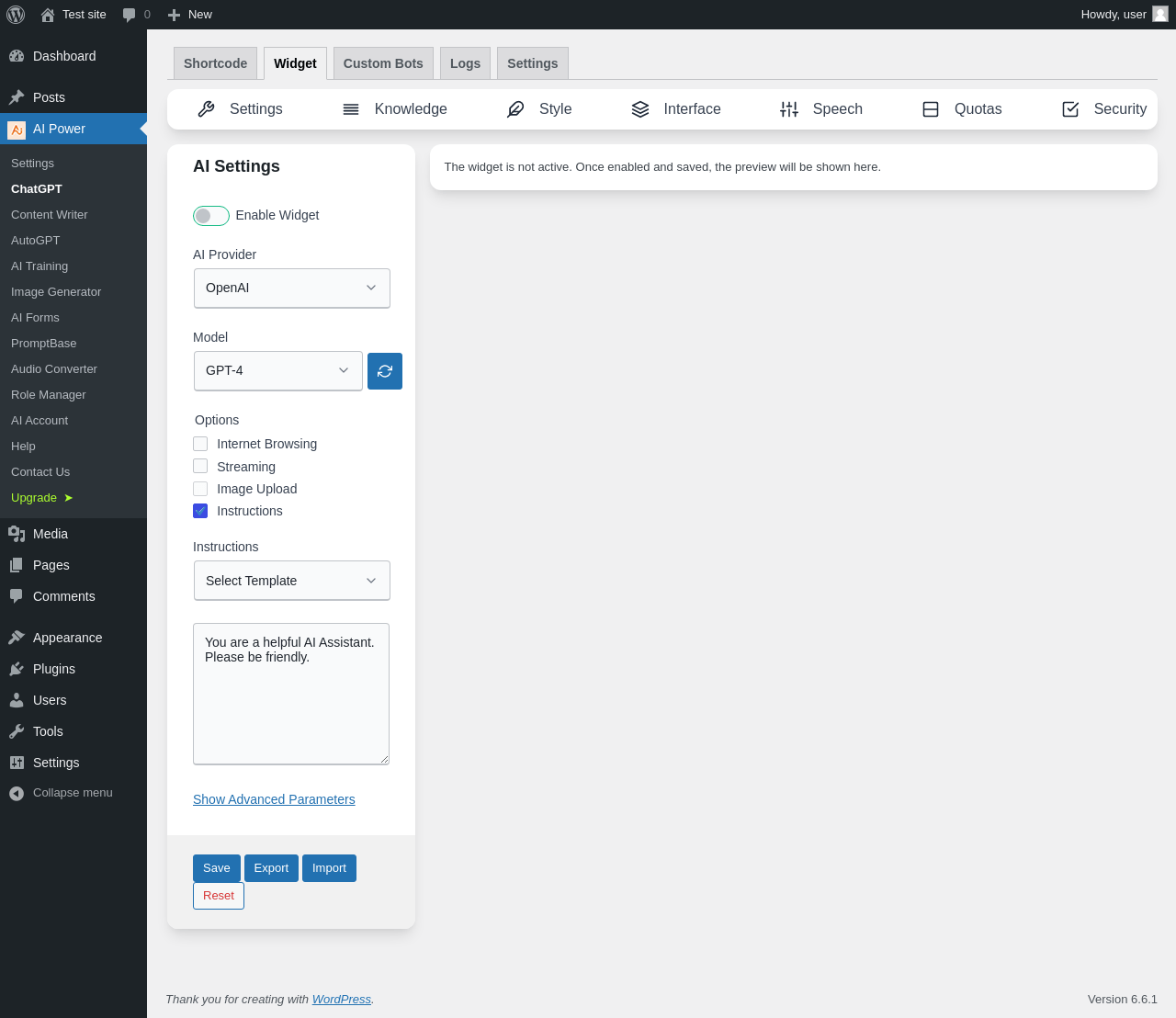The height and width of the screenshot is (1018, 1176).
Task: Click the red Reset button
Action: tap(219, 896)
